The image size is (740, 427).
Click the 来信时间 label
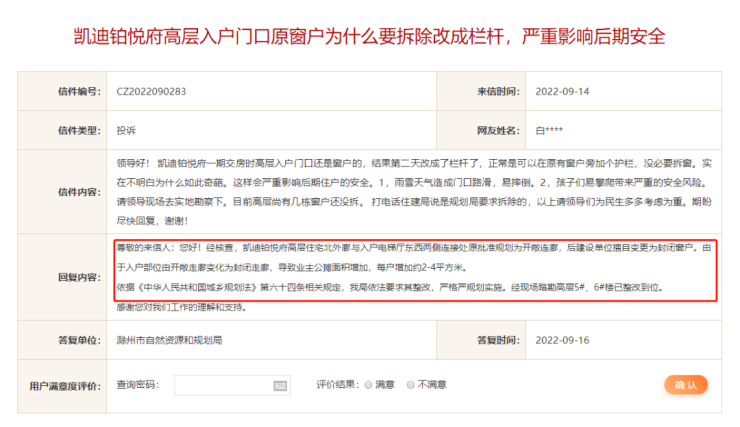(498, 92)
